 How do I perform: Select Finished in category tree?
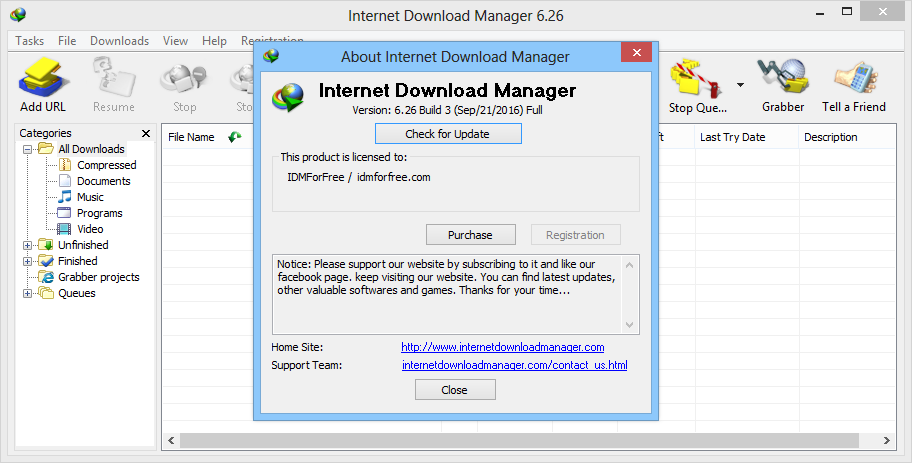click(78, 261)
